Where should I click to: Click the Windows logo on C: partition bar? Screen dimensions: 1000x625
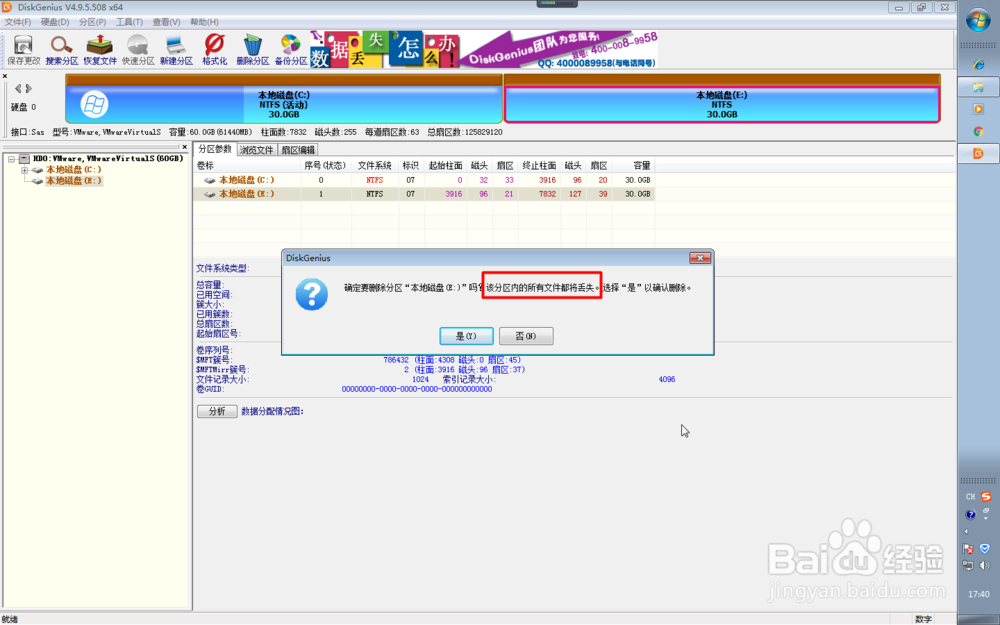click(94, 104)
